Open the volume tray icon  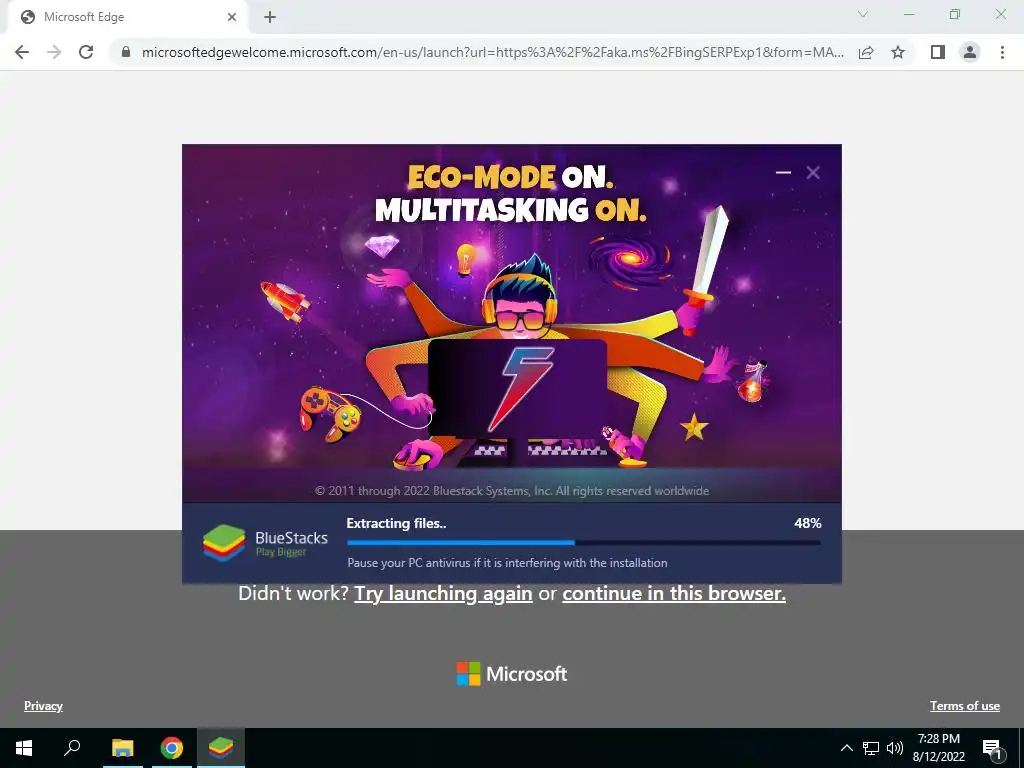point(895,748)
